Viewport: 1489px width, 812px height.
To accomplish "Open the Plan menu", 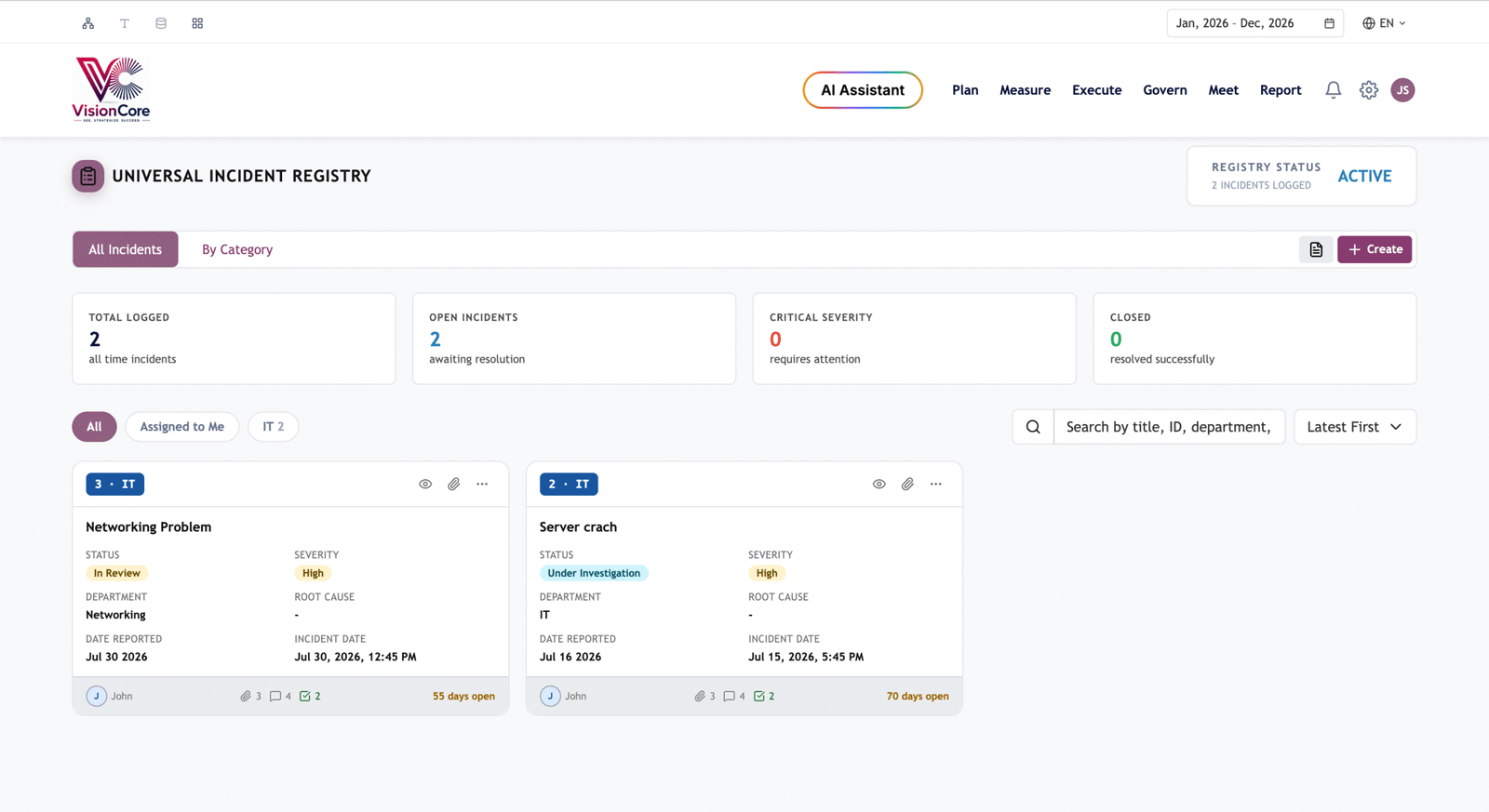I will [x=965, y=90].
